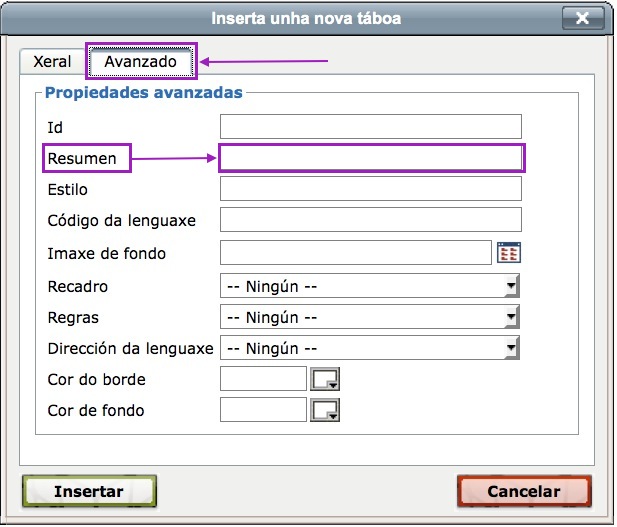Click the Estilo label
617x527 pixels.
[68, 190]
